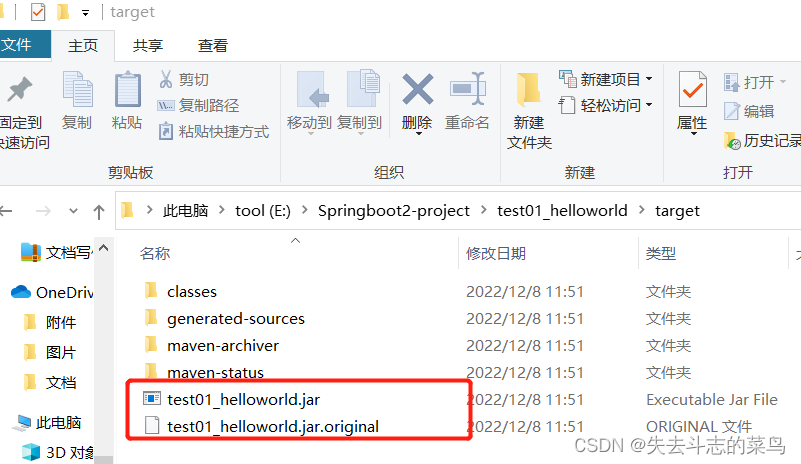Go to Springboot2-project in breadcrumb
This screenshot has height=464, width=801.
click(393, 211)
